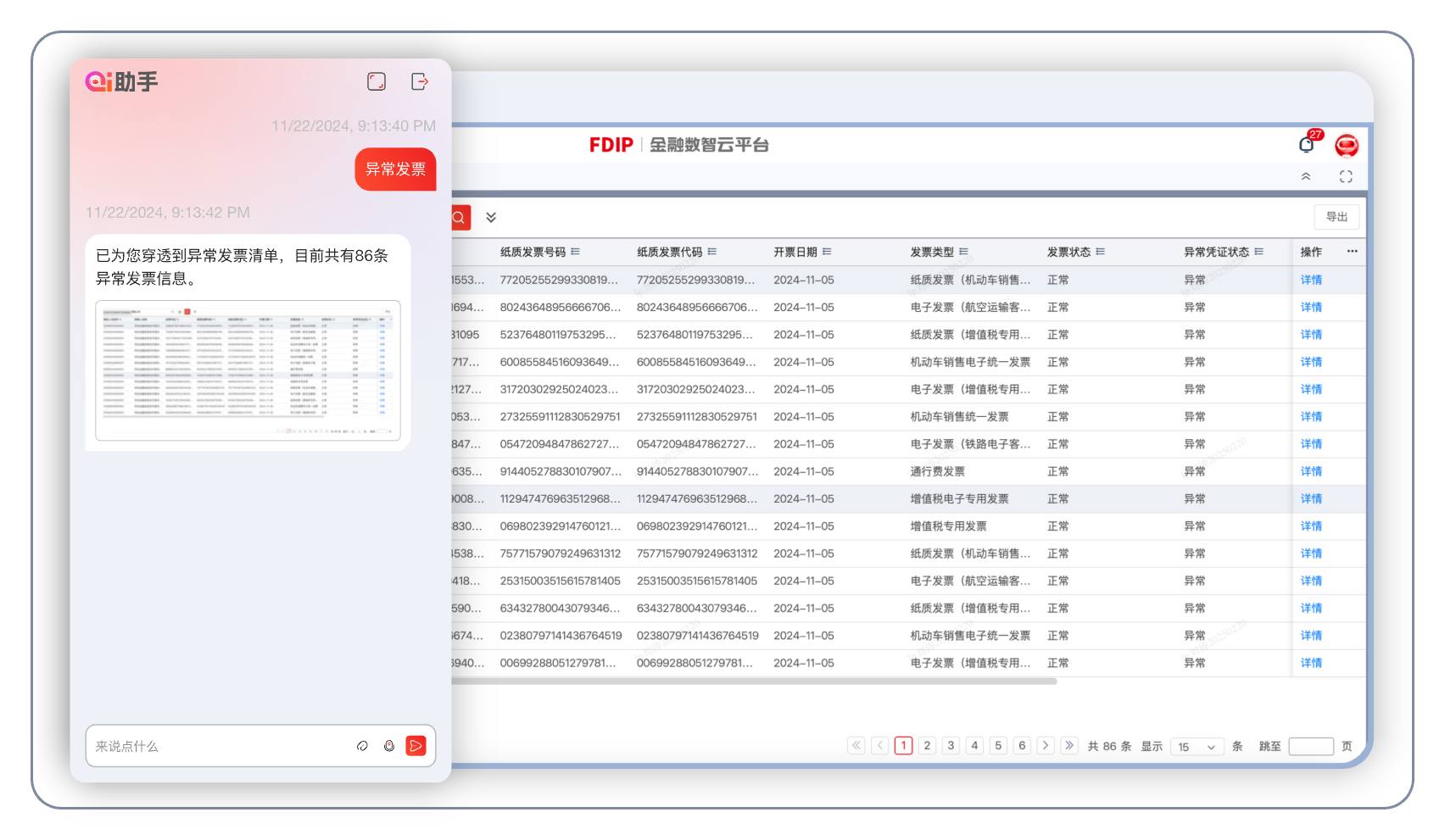The width and height of the screenshot is (1445, 840).
Task: Click the exit icon in AI assistant header
Action: click(x=420, y=81)
